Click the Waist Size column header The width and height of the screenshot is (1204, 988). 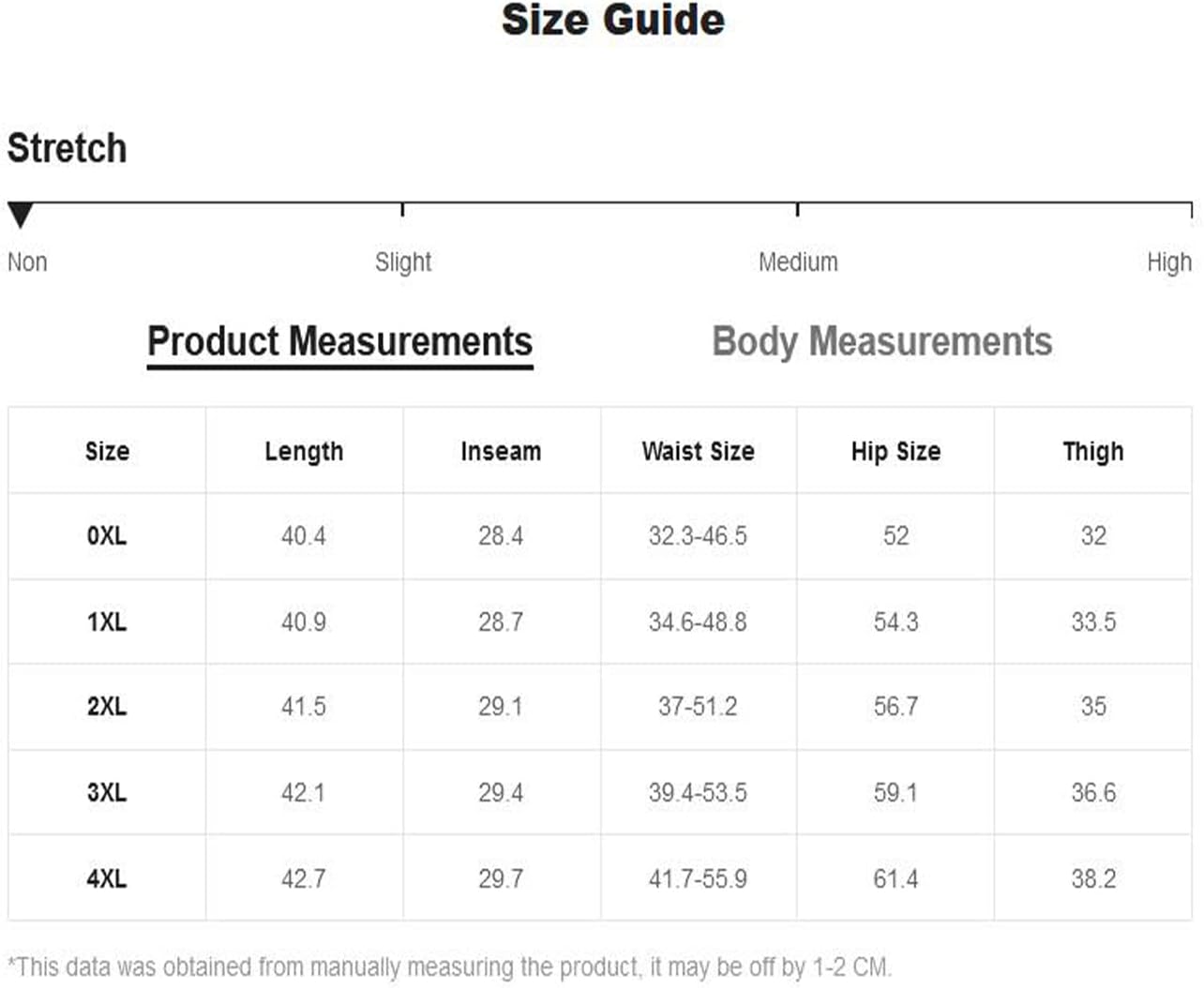point(698,452)
